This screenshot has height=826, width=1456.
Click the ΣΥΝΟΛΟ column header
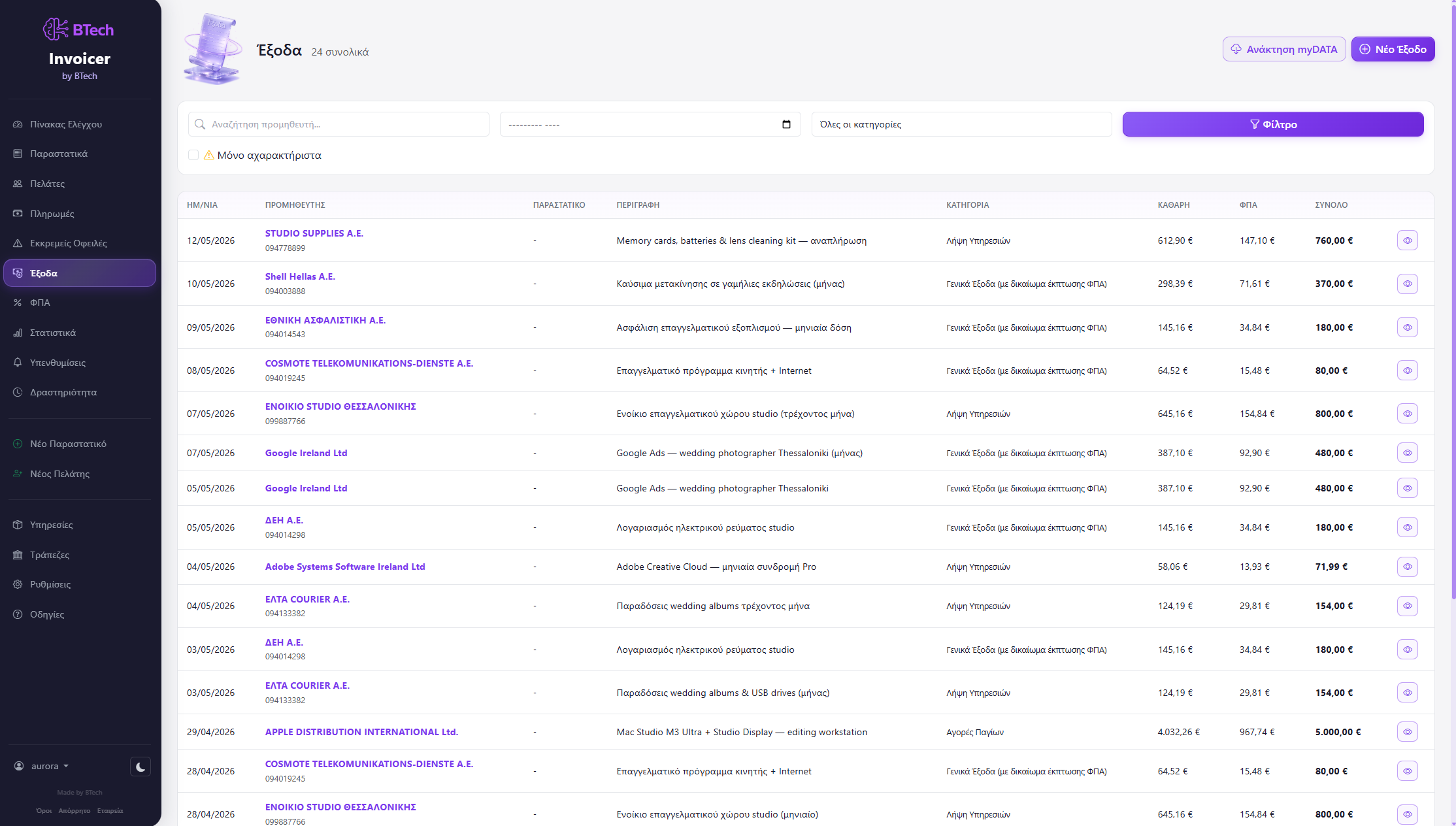coord(1331,205)
